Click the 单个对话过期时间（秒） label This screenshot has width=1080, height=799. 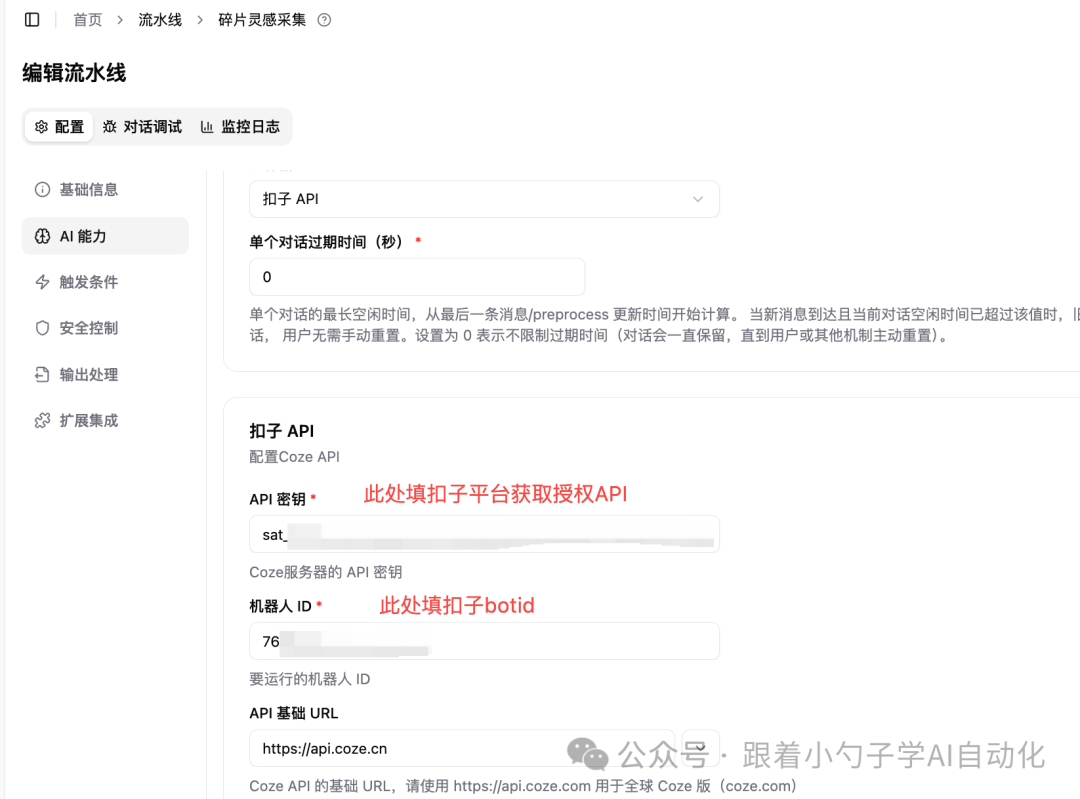click(326, 242)
